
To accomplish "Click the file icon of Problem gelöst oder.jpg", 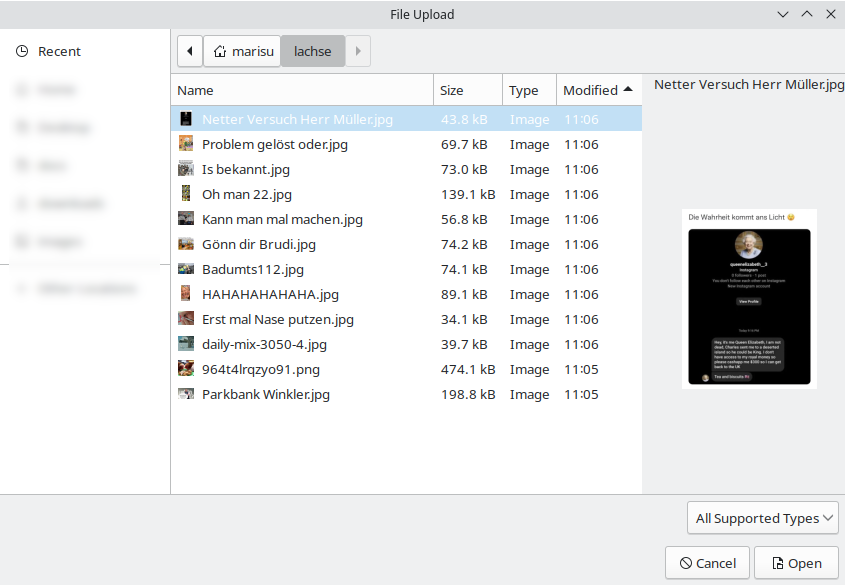I will pos(186,144).
